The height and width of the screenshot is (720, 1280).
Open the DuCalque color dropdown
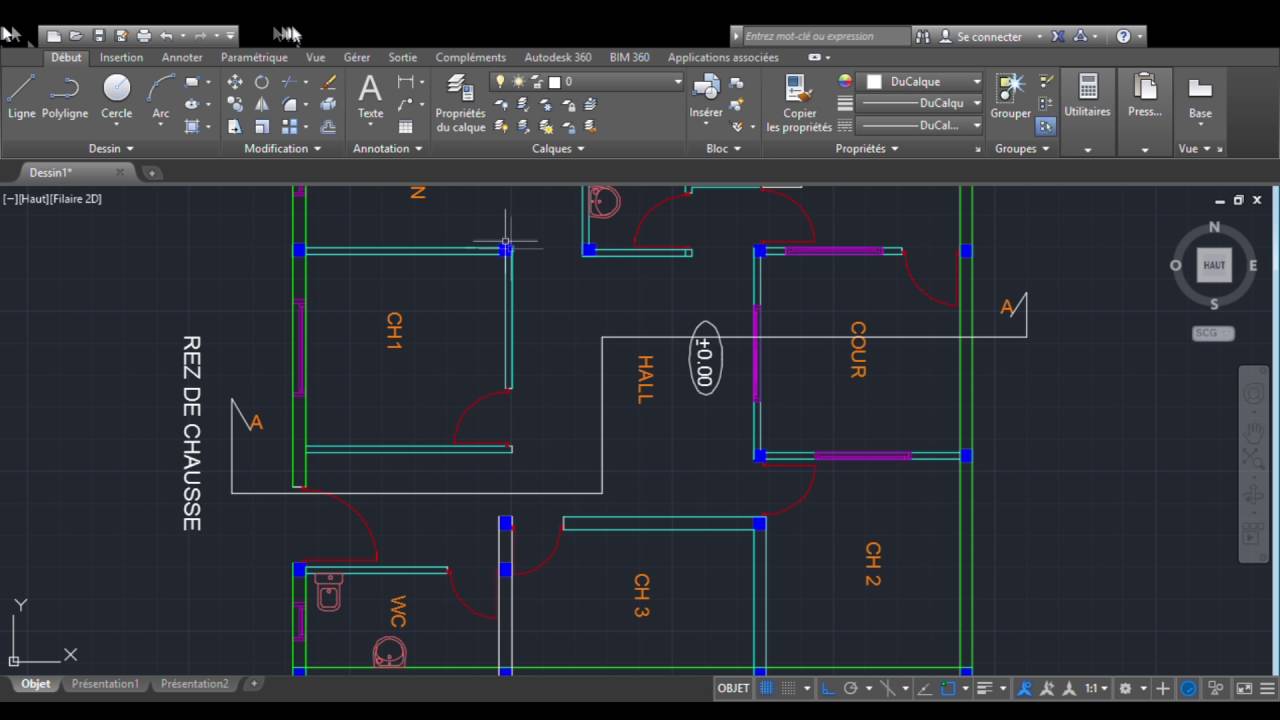[976, 82]
